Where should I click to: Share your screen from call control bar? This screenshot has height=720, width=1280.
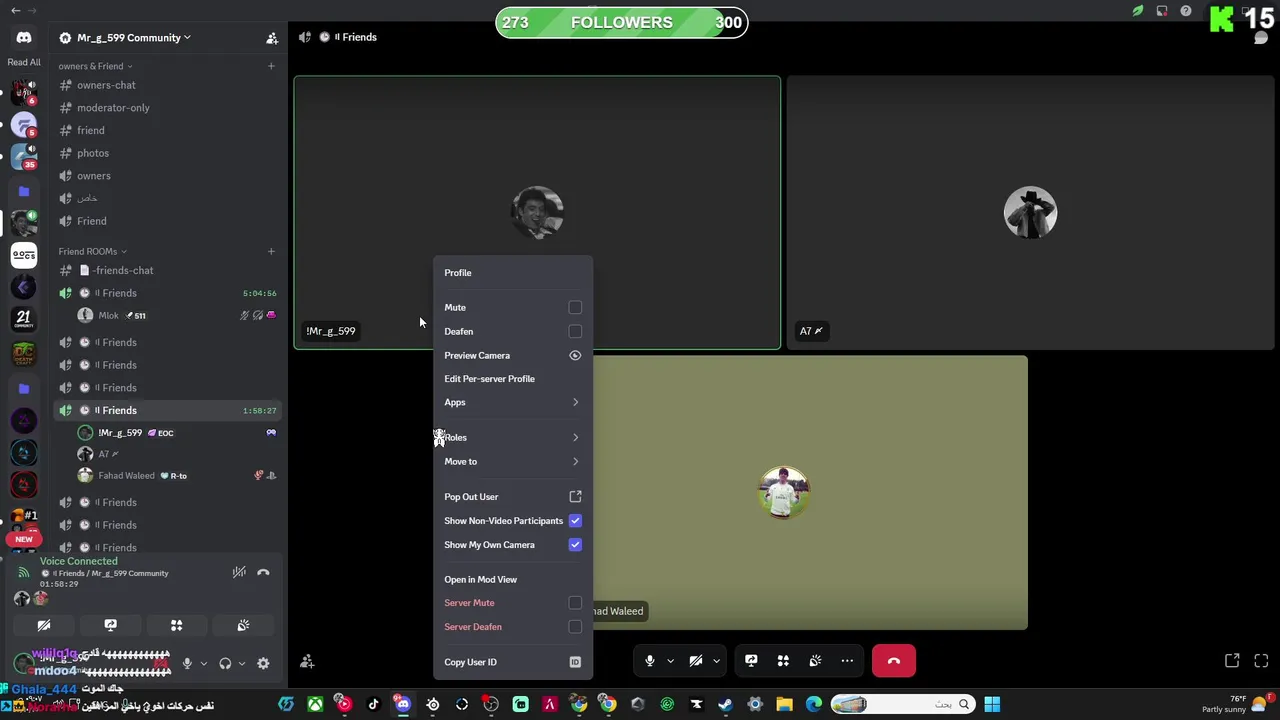[x=751, y=661]
